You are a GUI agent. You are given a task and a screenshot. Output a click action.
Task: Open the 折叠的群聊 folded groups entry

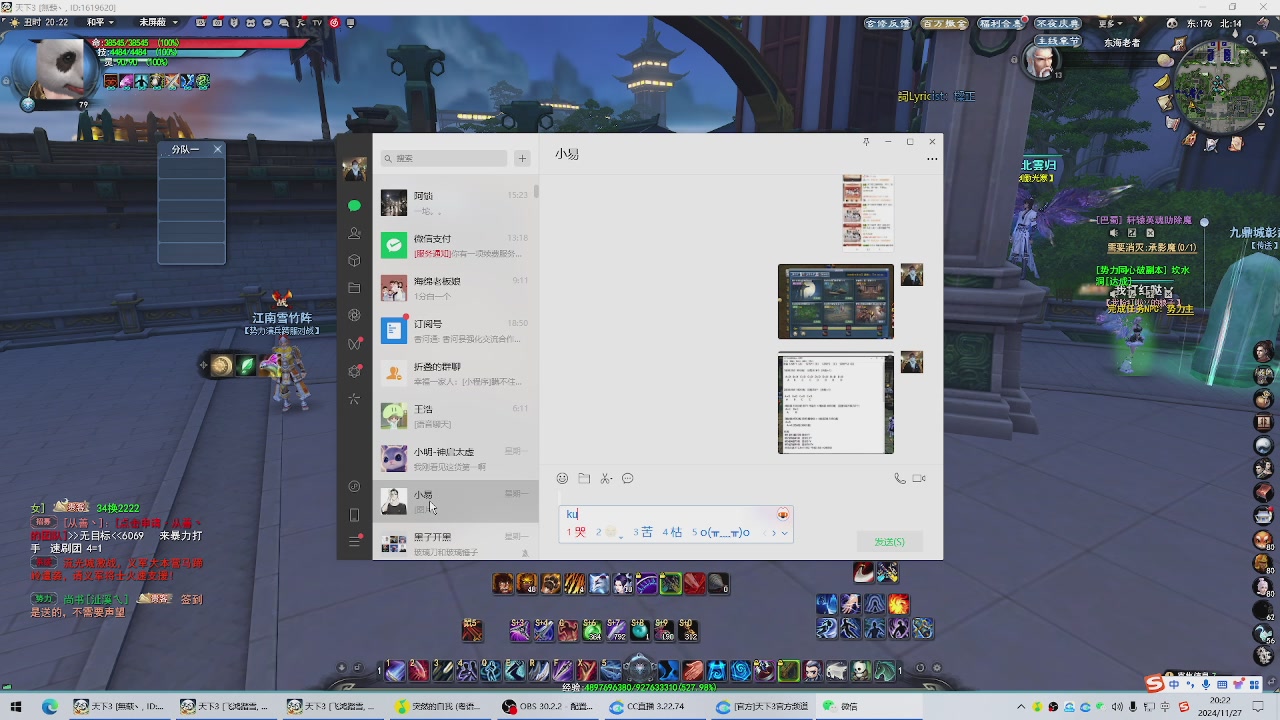[x=456, y=373]
